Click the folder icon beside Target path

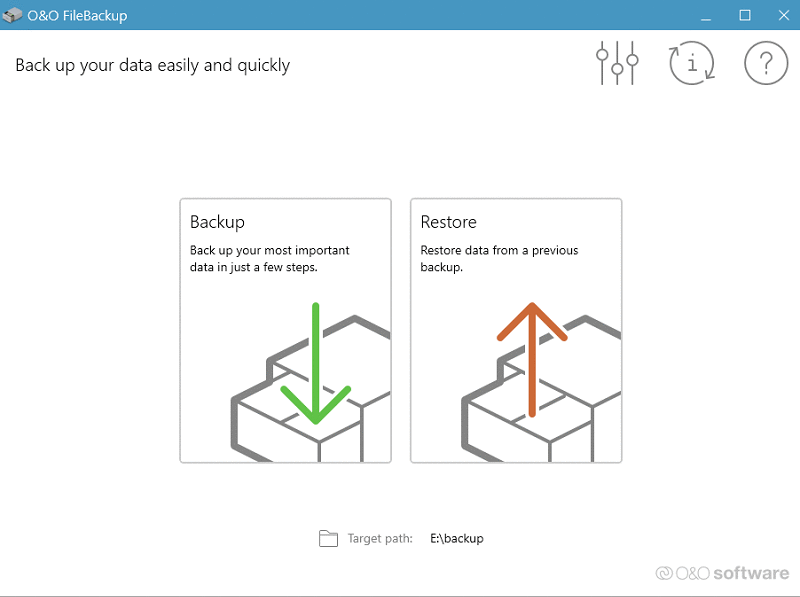coord(329,539)
